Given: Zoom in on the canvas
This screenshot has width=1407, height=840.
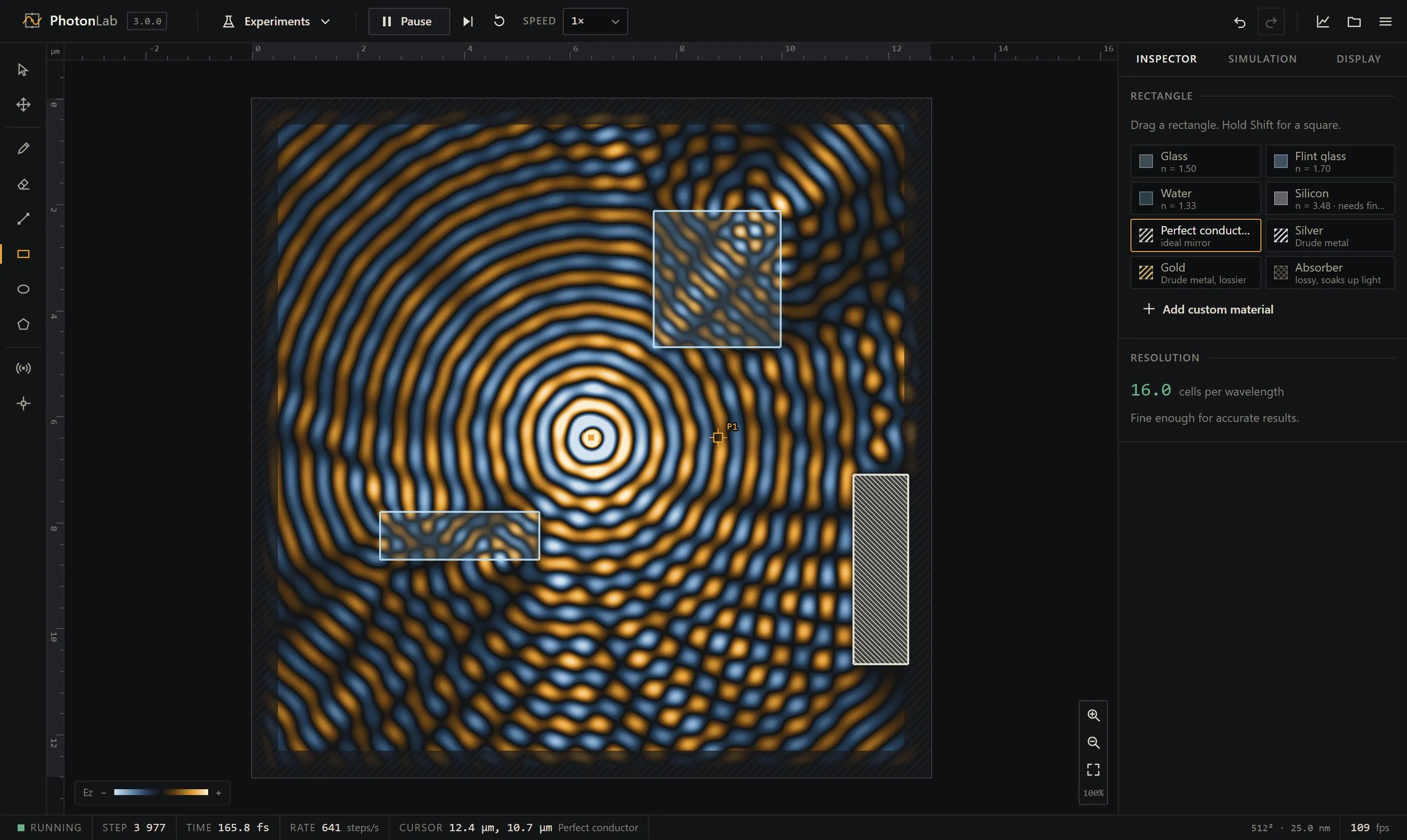Looking at the screenshot, I should pos(1093,715).
